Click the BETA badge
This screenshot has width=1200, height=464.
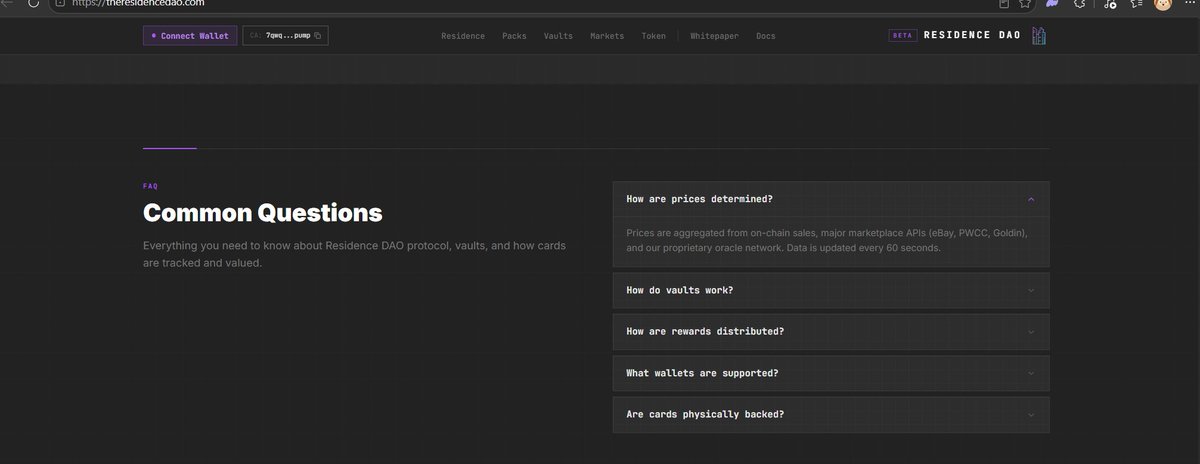coord(903,36)
